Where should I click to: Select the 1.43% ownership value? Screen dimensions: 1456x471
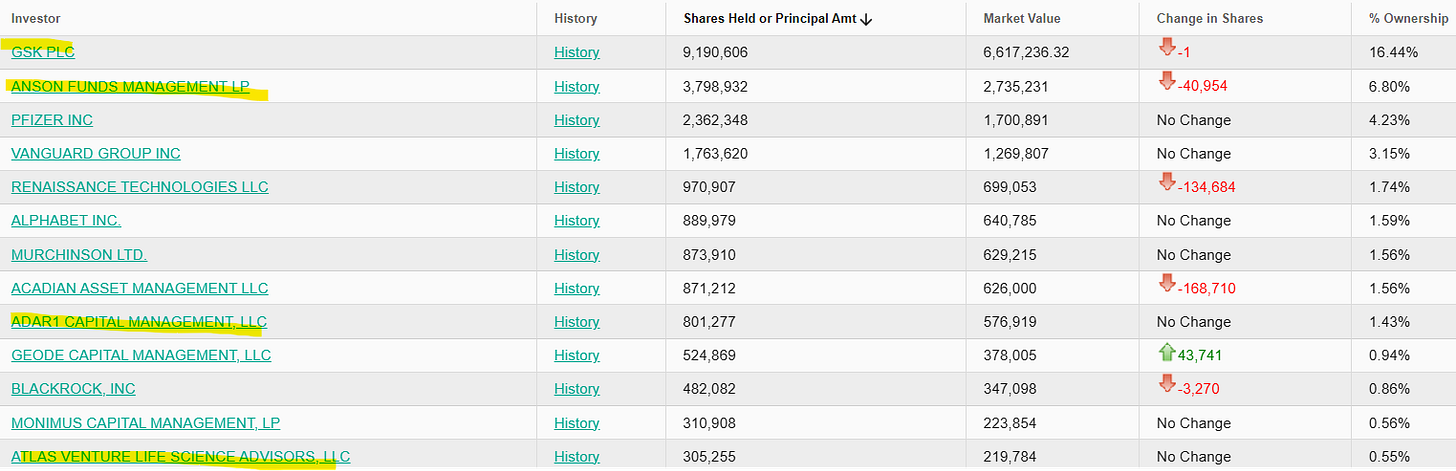point(1389,321)
